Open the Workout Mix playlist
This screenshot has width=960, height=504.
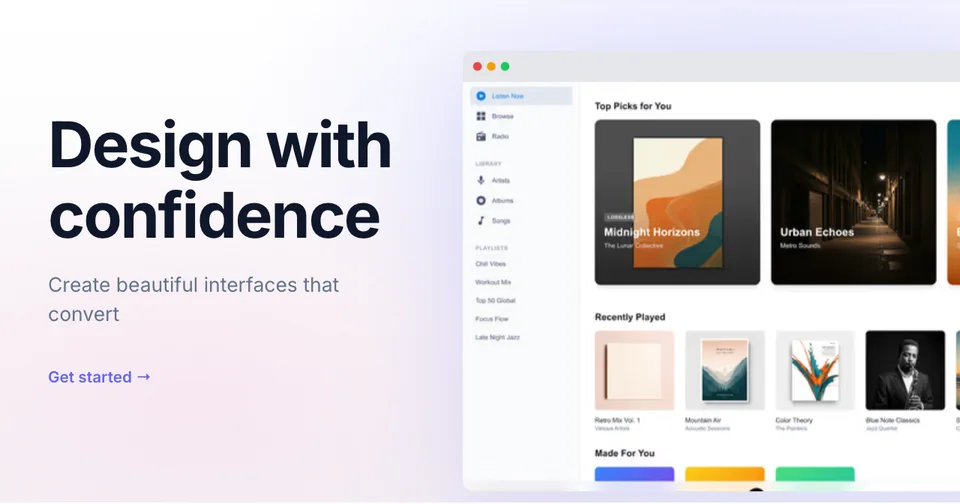[x=493, y=282]
